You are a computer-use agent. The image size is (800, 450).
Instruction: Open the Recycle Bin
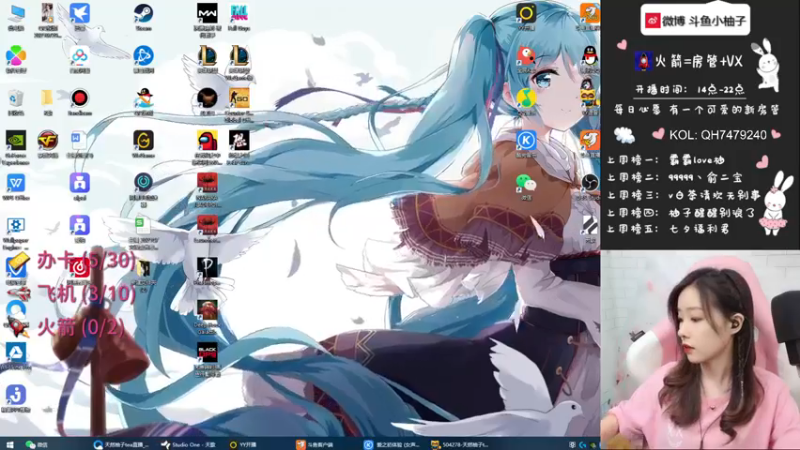click(x=16, y=98)
